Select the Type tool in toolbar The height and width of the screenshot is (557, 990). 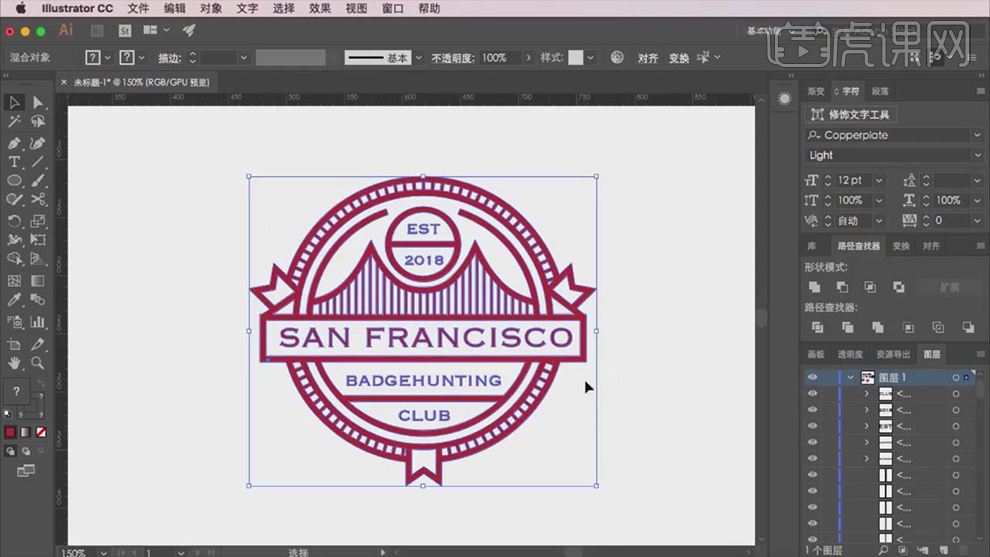[x=14, y=162]
